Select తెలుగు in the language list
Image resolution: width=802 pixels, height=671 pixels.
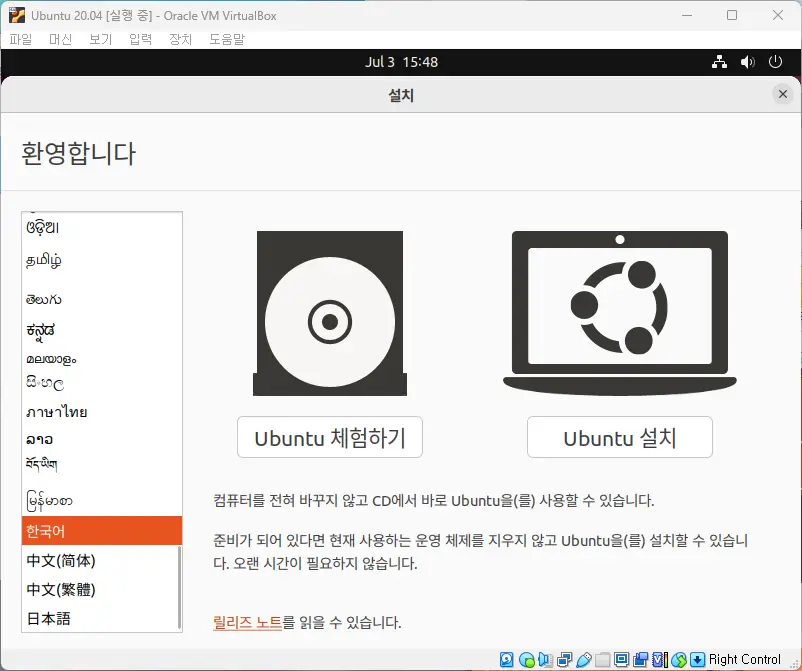(x=102, y=299)
